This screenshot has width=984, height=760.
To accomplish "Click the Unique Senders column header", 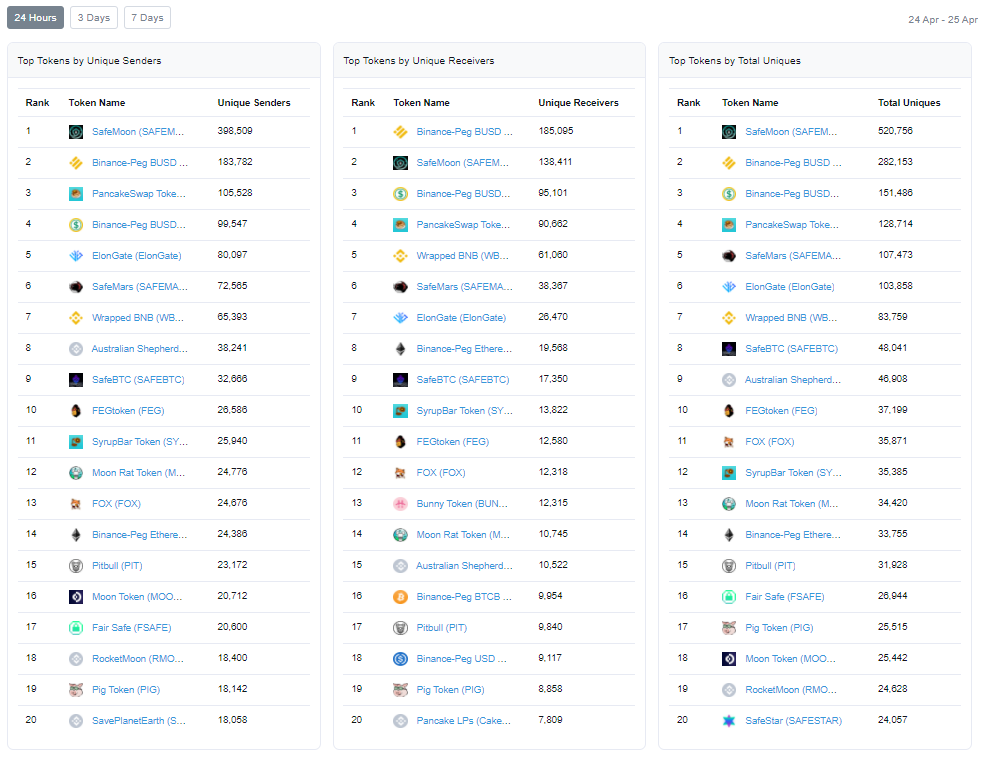I will click(x=254, y=103).
